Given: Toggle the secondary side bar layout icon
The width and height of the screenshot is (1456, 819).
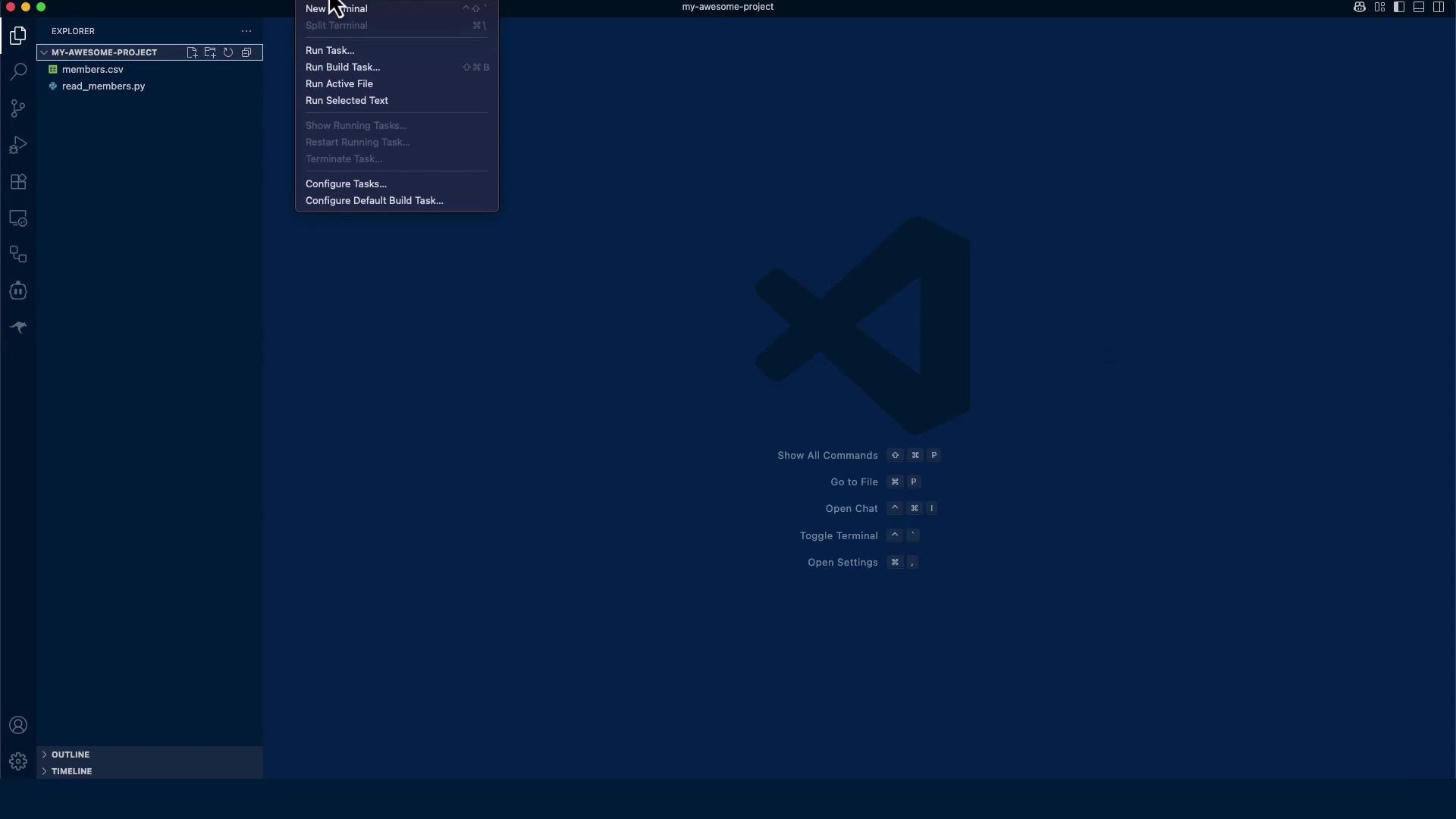Looking at the screenshot, I should pyautogui.click(x=1439, y=7).
